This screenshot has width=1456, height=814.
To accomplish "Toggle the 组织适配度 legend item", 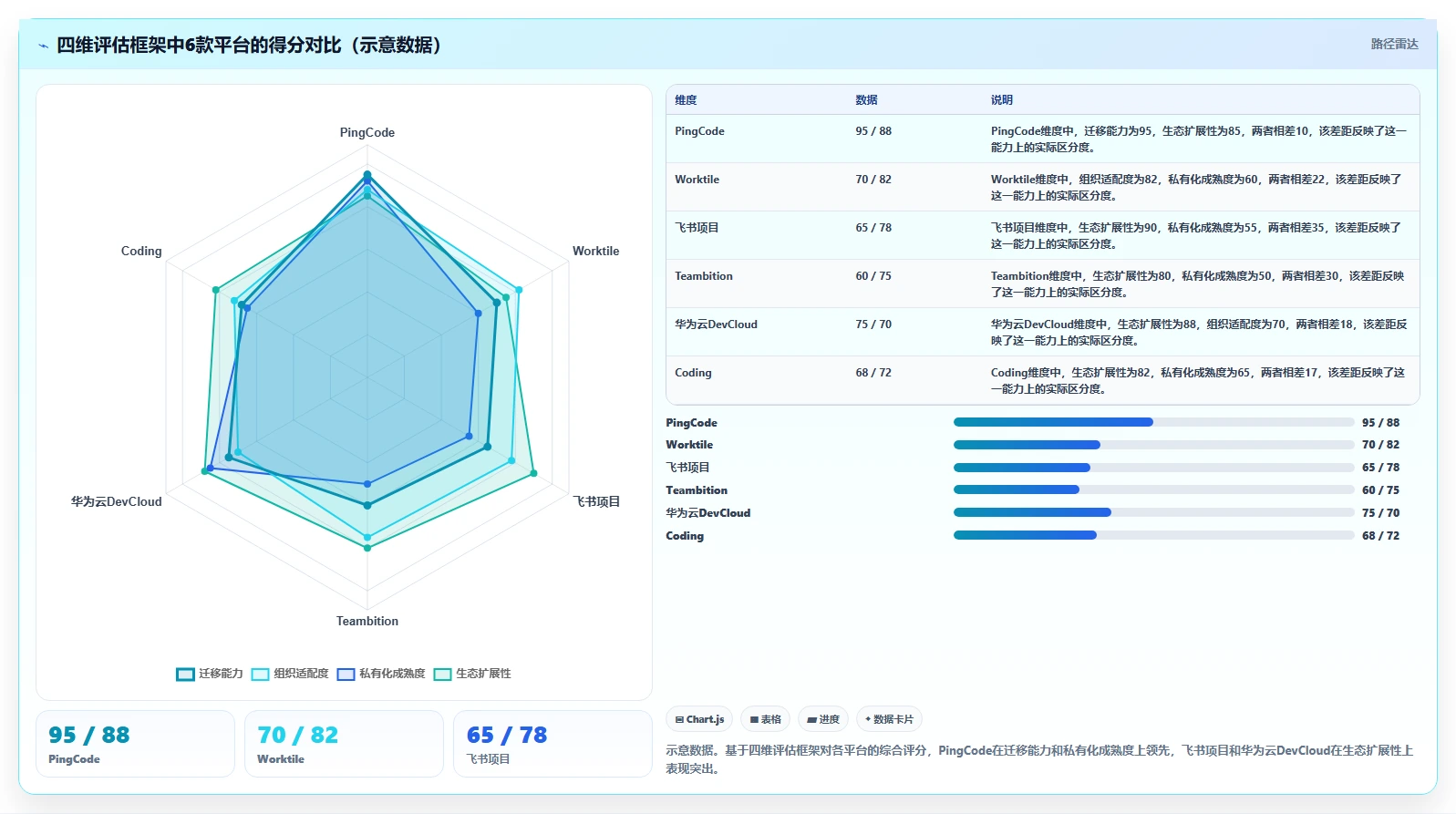I will click(x=290, y=674).
